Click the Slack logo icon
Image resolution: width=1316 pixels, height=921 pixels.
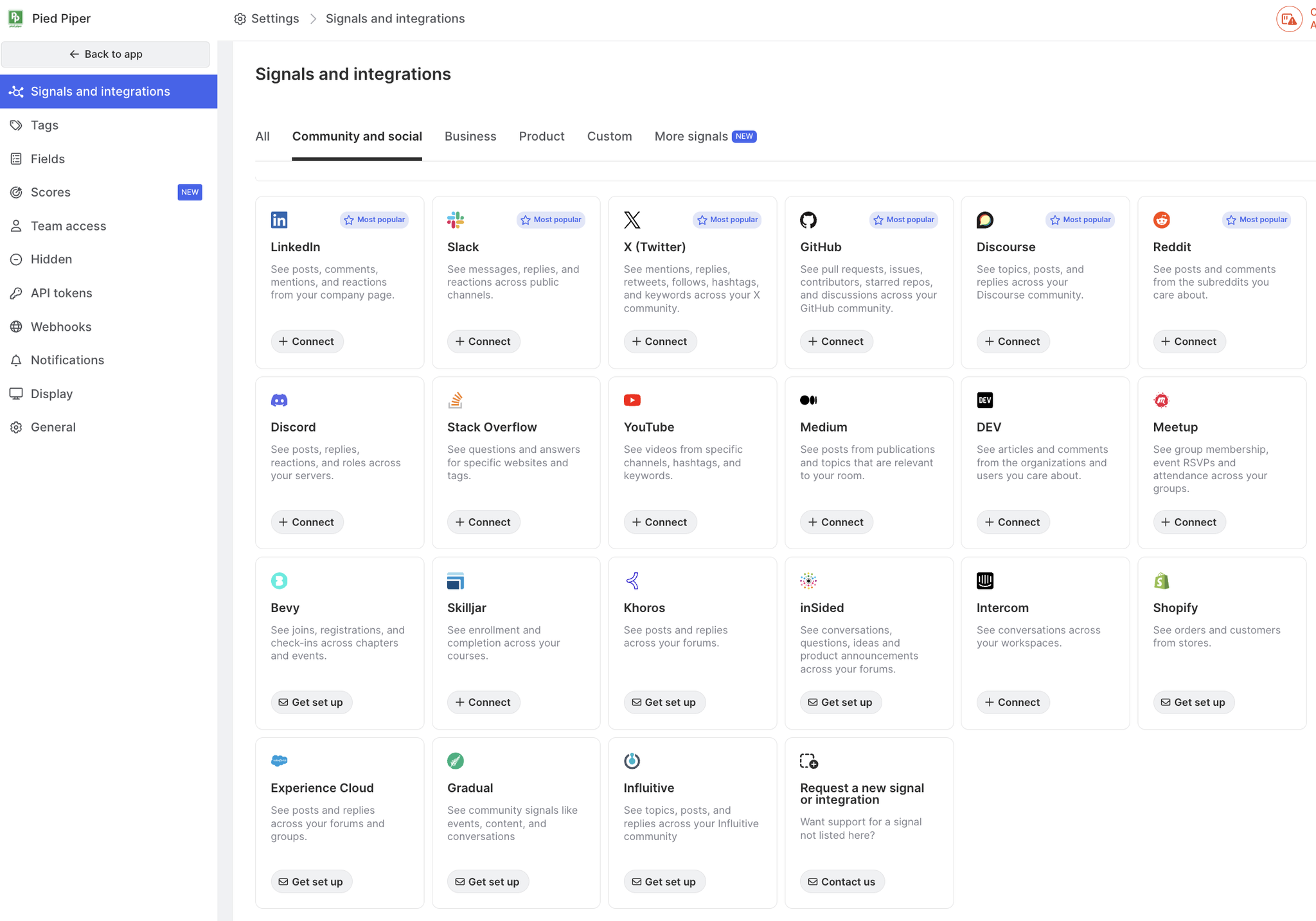pos(456,220)
